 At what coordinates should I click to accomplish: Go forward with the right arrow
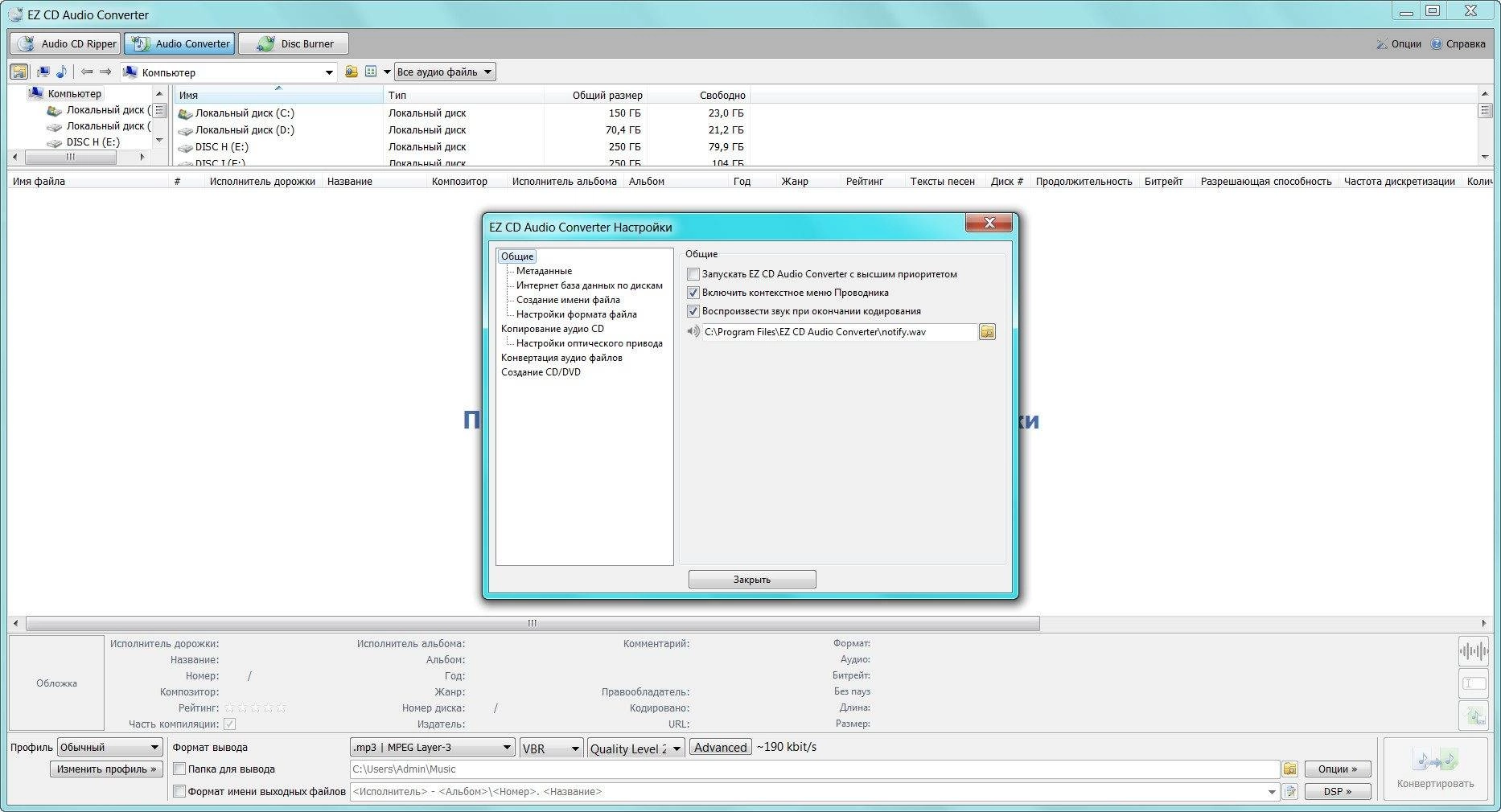tap(105, 72)
